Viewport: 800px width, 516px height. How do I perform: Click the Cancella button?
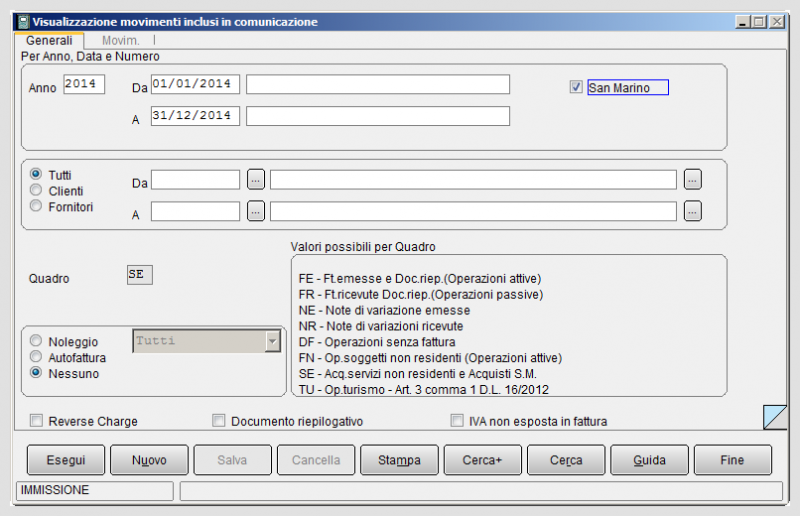point(316,460)
